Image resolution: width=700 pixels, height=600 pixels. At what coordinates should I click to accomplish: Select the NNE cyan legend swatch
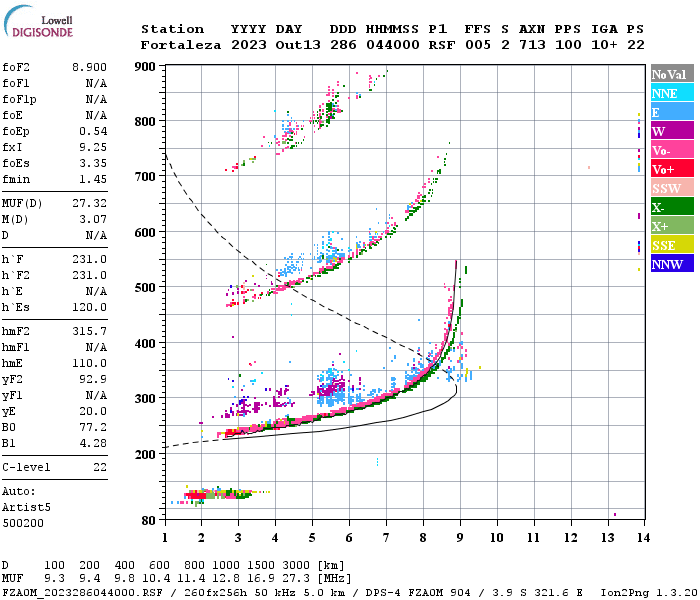pos(672,93)
